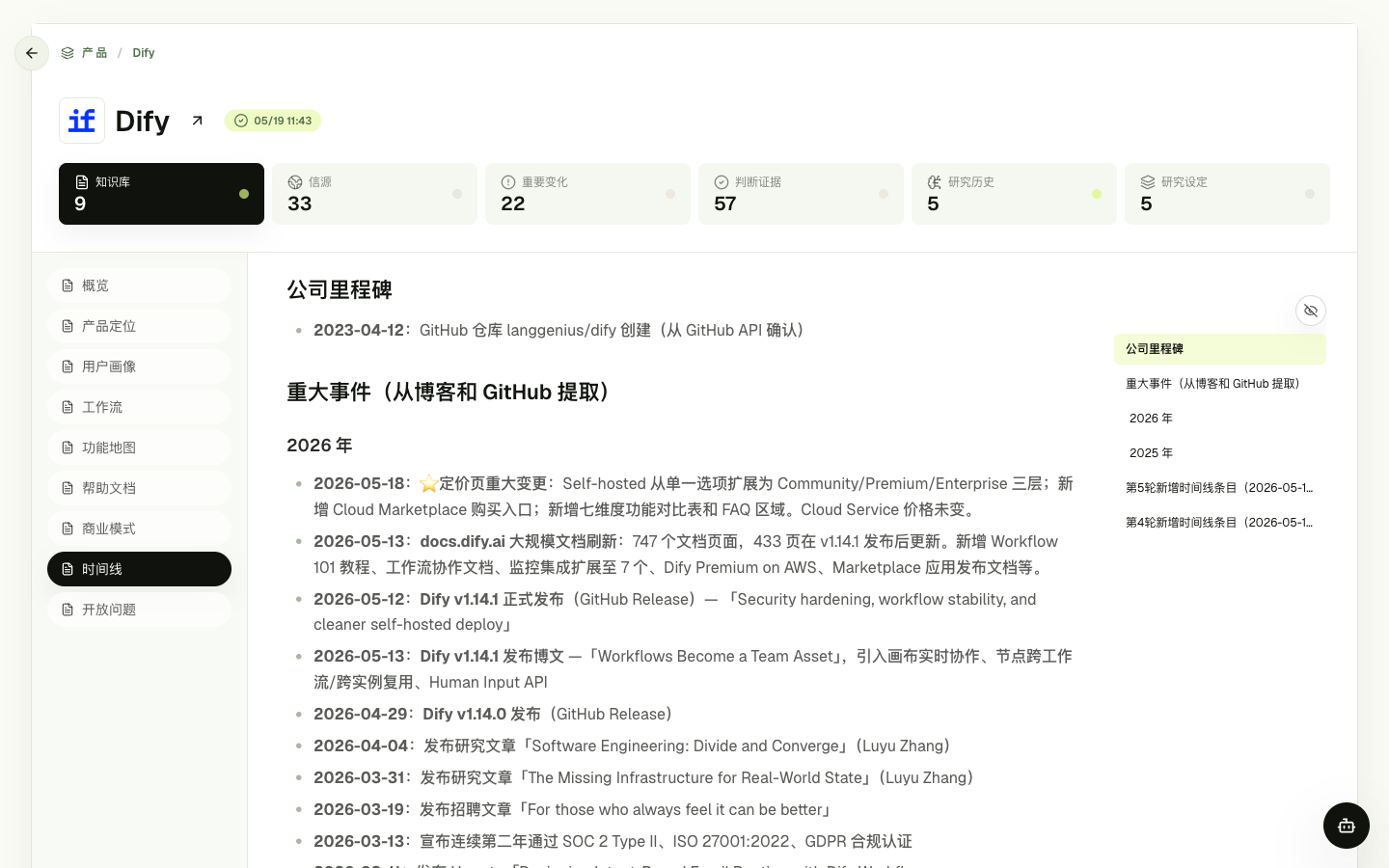This screenshot has height=868, width=1389.
Task: Open the 产品 breadcrumb link
Action: coord(84,53)
